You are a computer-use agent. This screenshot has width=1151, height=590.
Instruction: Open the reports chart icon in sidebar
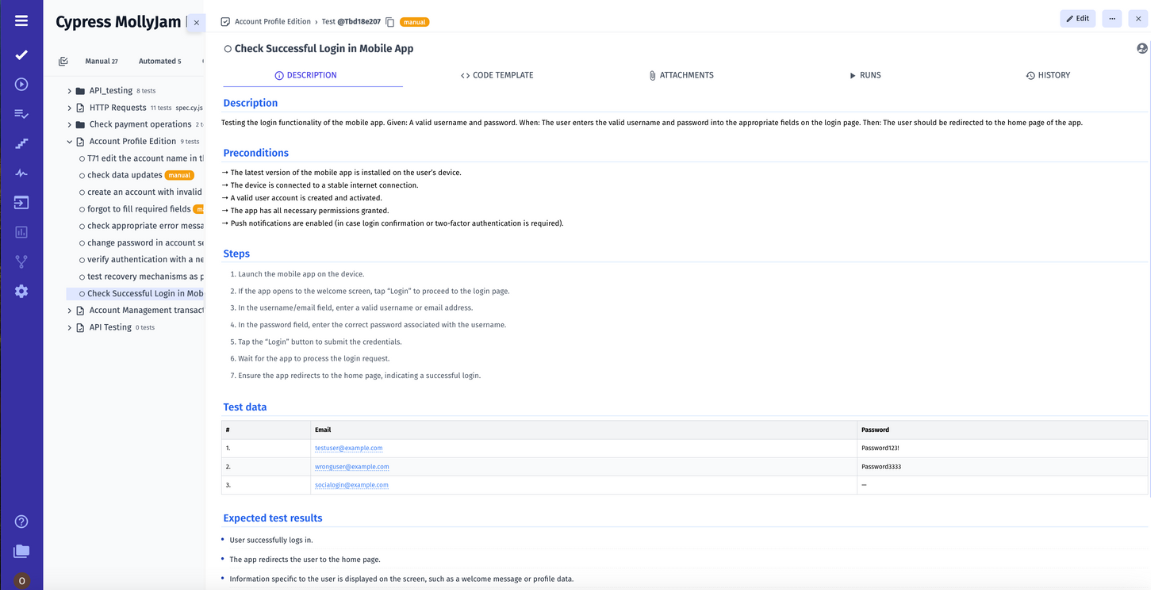(x=21, y=230)
